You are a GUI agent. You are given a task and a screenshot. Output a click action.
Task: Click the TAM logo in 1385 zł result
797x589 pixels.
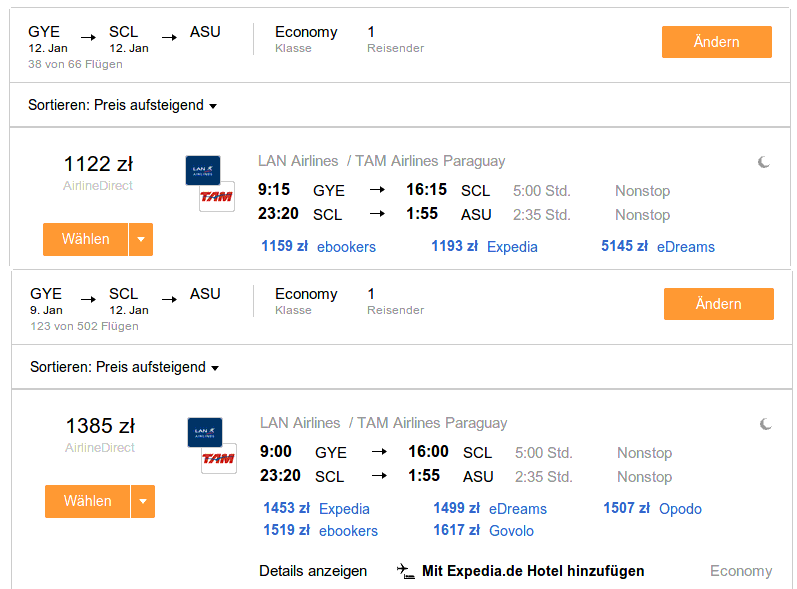pyautogui.click(x=219, y=458)
